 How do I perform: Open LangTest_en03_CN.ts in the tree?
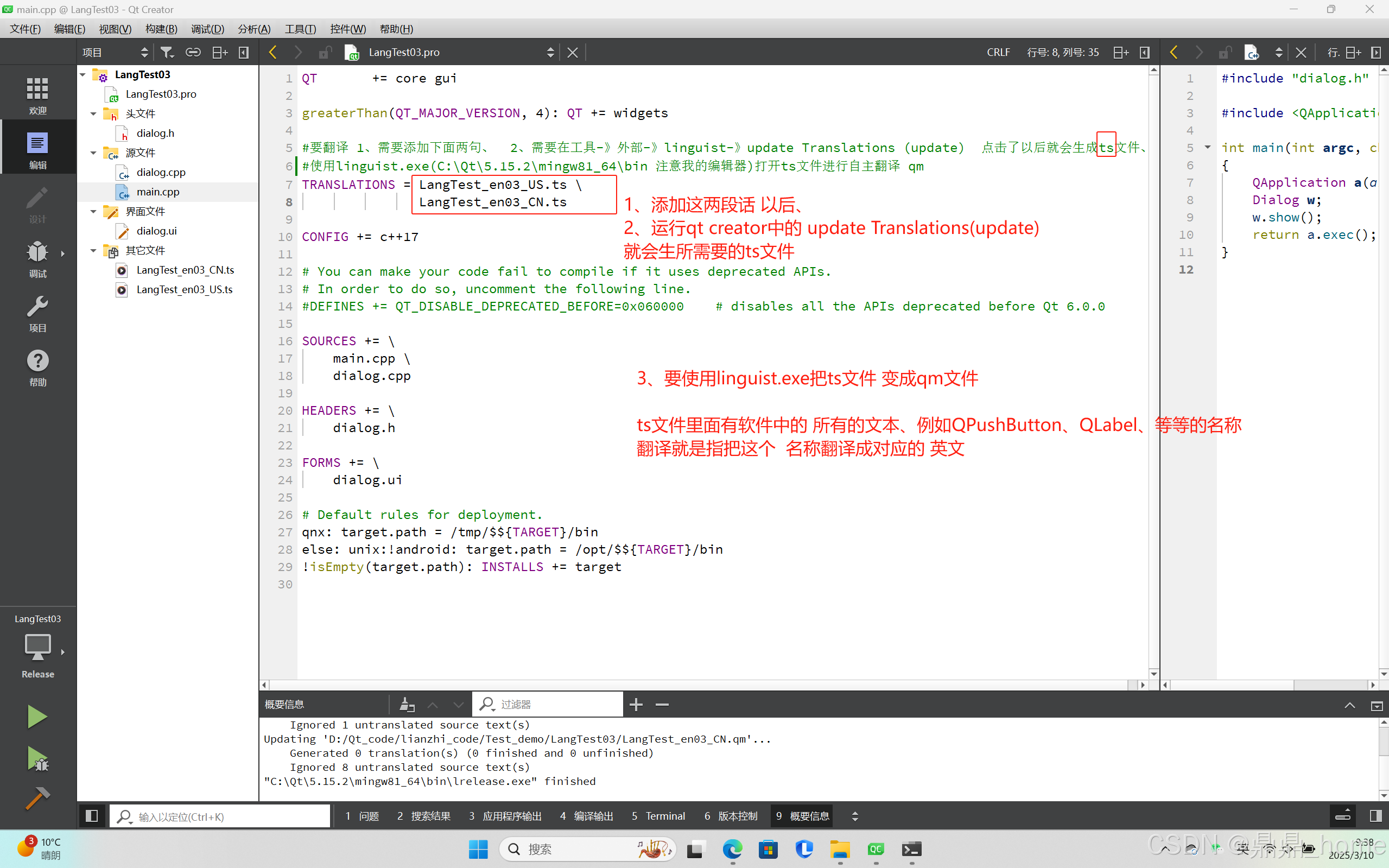(x=185, y=270)
